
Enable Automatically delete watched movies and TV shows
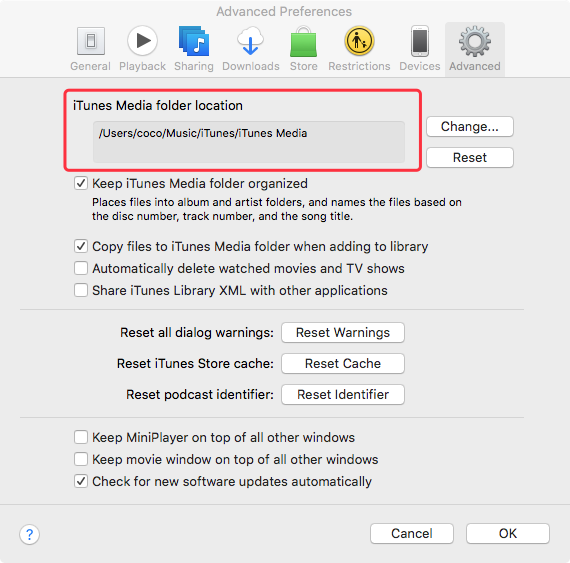click(x=81, y=268)
